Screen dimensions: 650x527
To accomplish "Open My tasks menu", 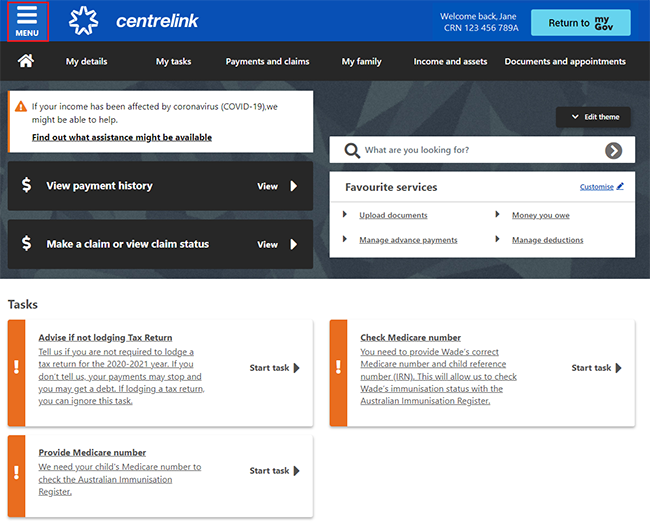I will click(x=174, y=61).
